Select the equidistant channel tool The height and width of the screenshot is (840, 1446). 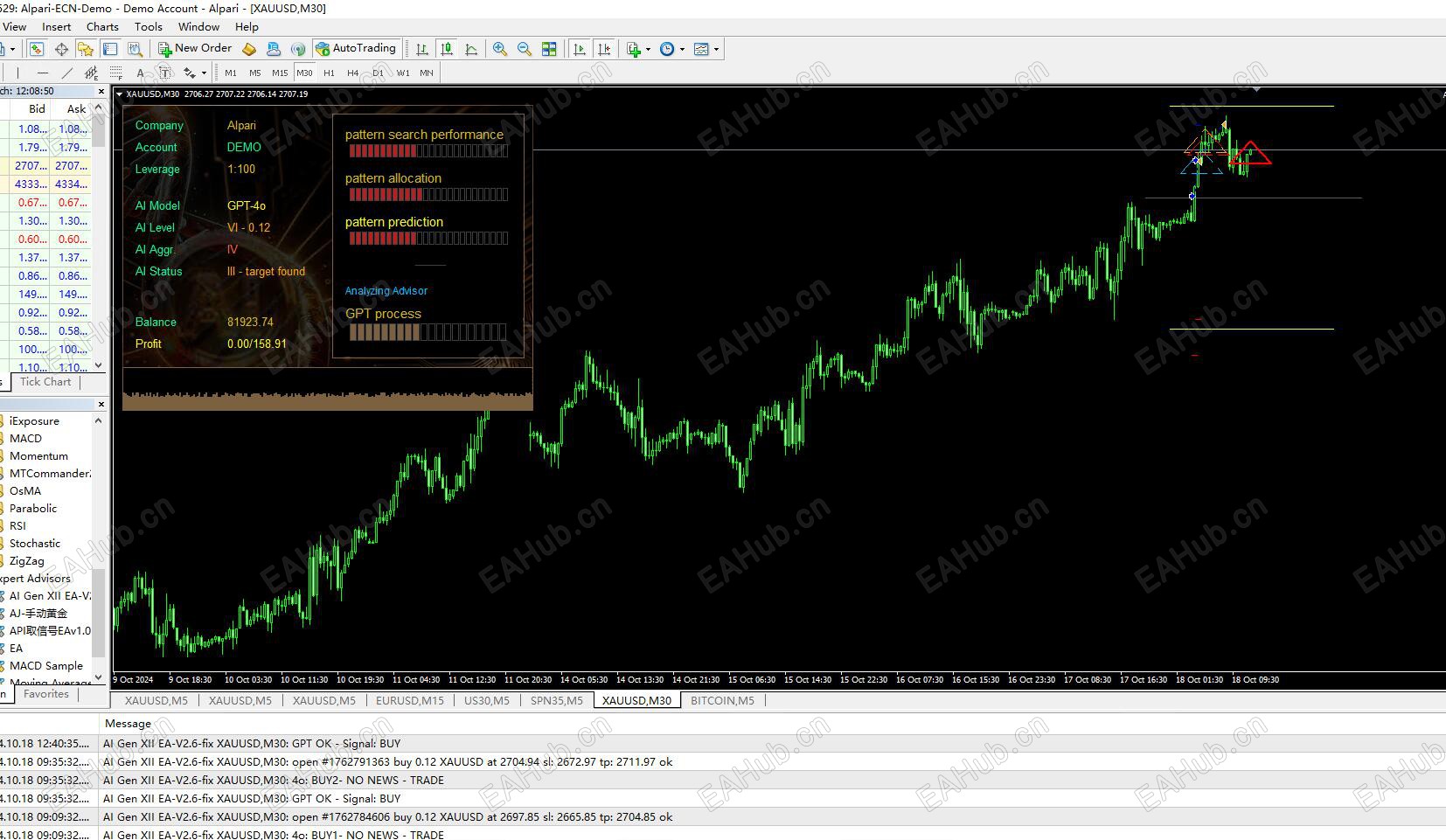[91, 73]
